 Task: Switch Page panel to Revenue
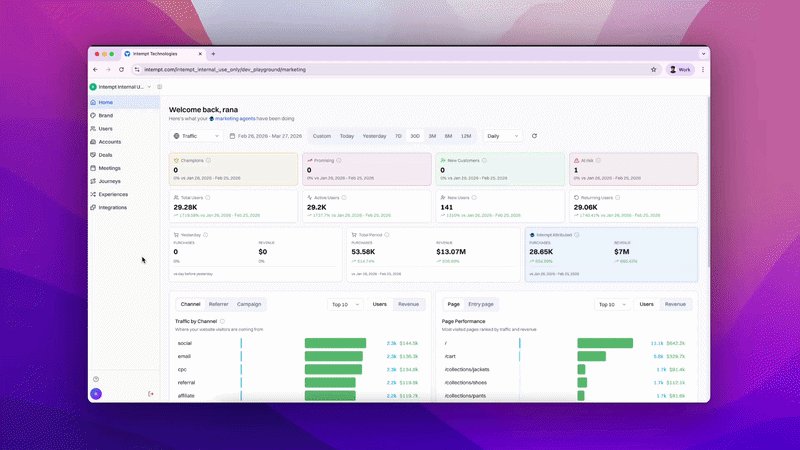pyautogui.click(x=675, y=304)
